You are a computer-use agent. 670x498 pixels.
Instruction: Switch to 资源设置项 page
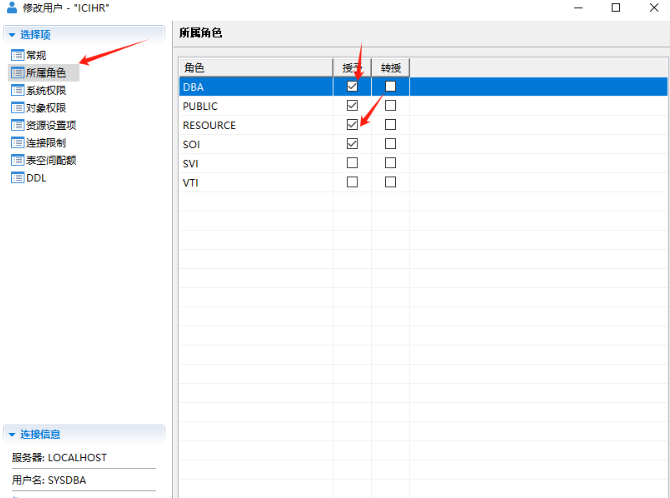coord(51,125)
